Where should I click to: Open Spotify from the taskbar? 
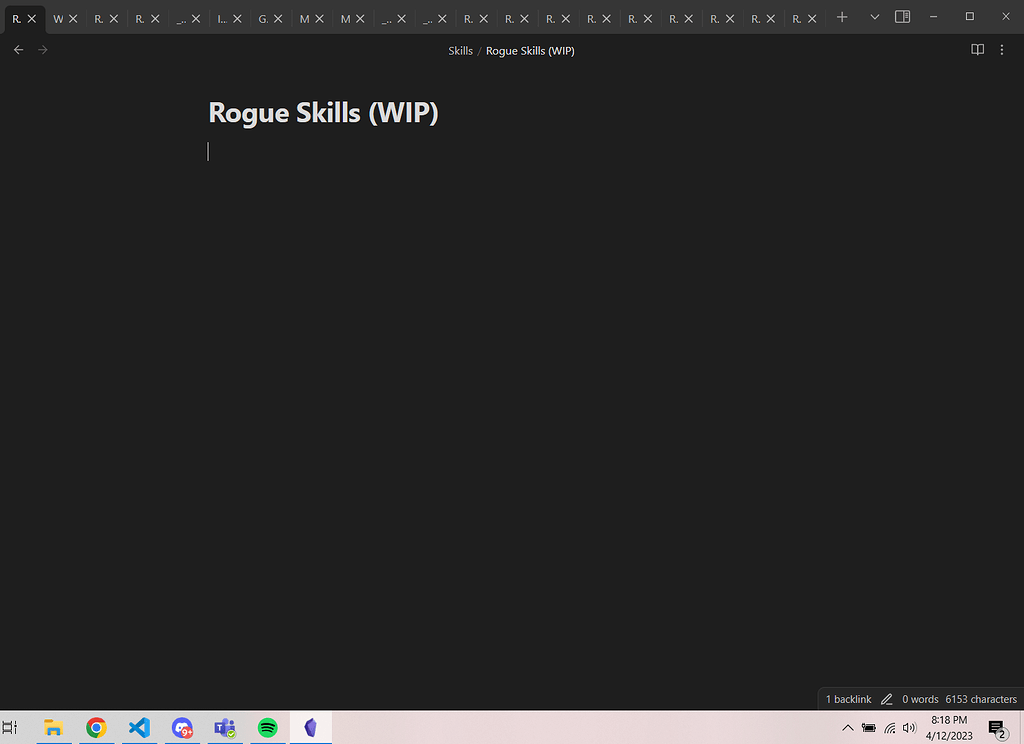267,728
